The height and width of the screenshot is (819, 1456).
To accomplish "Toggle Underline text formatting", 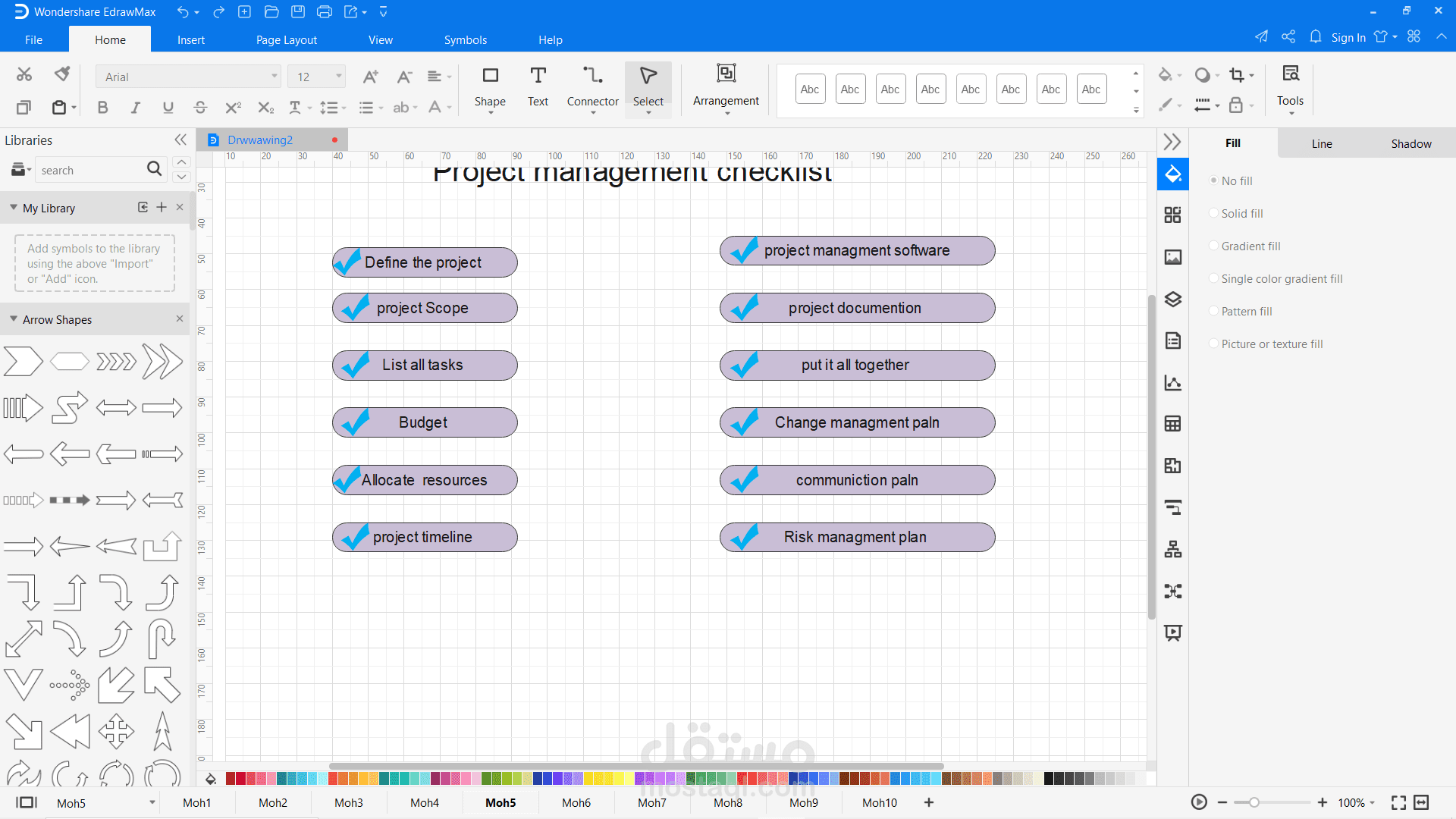I will tap(168, 108).
